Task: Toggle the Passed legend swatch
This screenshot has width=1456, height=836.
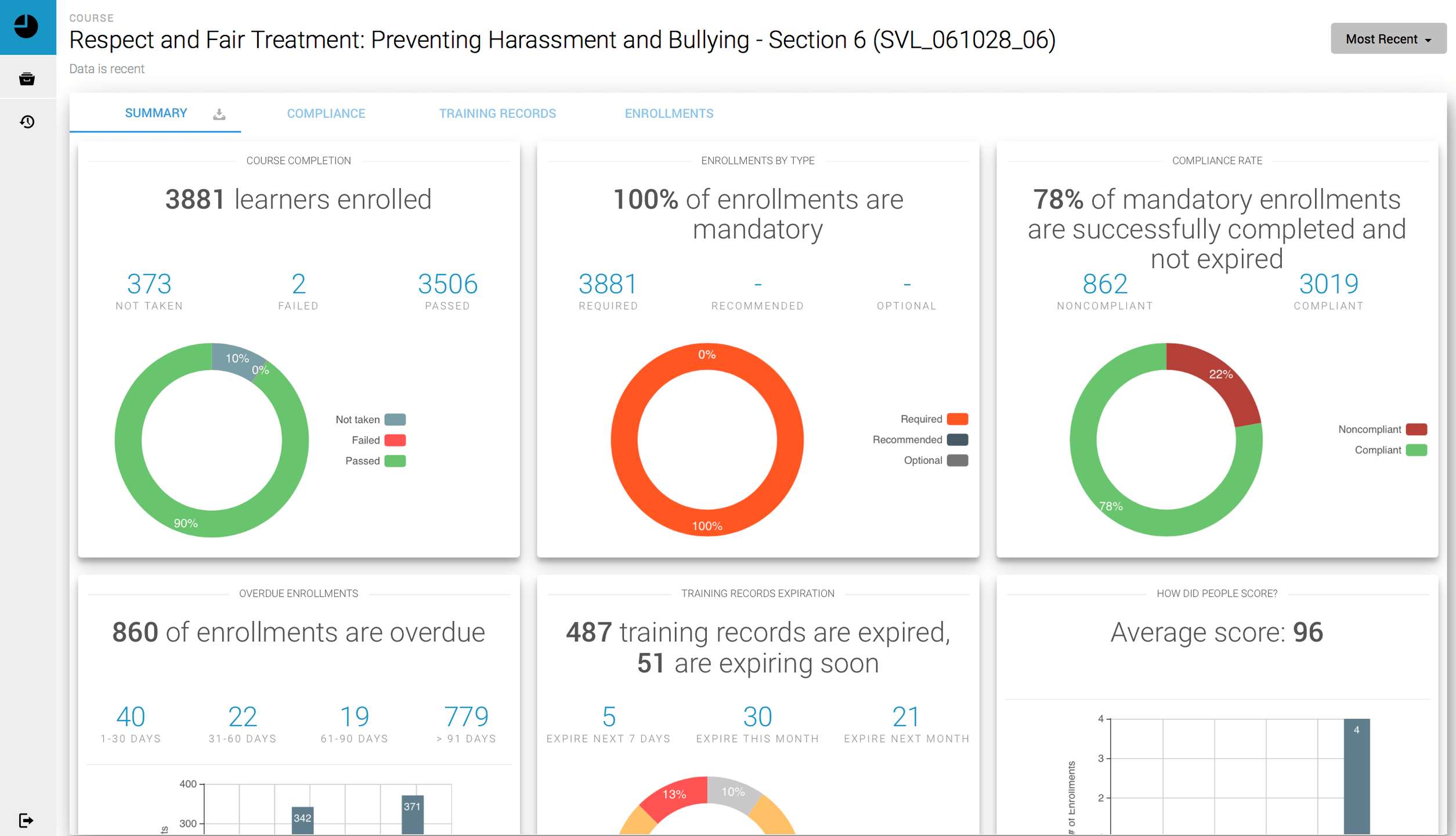Action: pyautogui.click(x=395, y=462)
